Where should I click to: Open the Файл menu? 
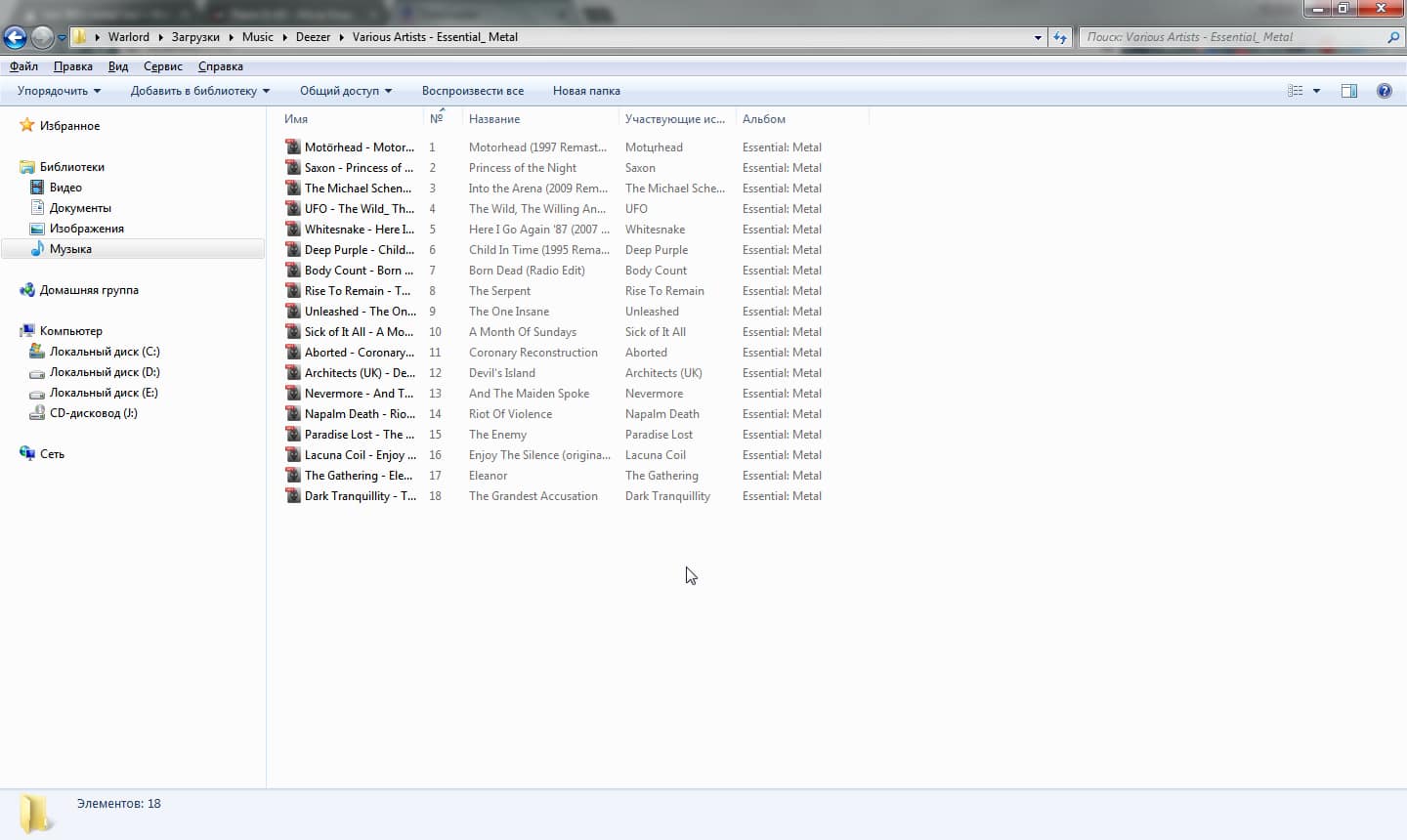[23, 66]
